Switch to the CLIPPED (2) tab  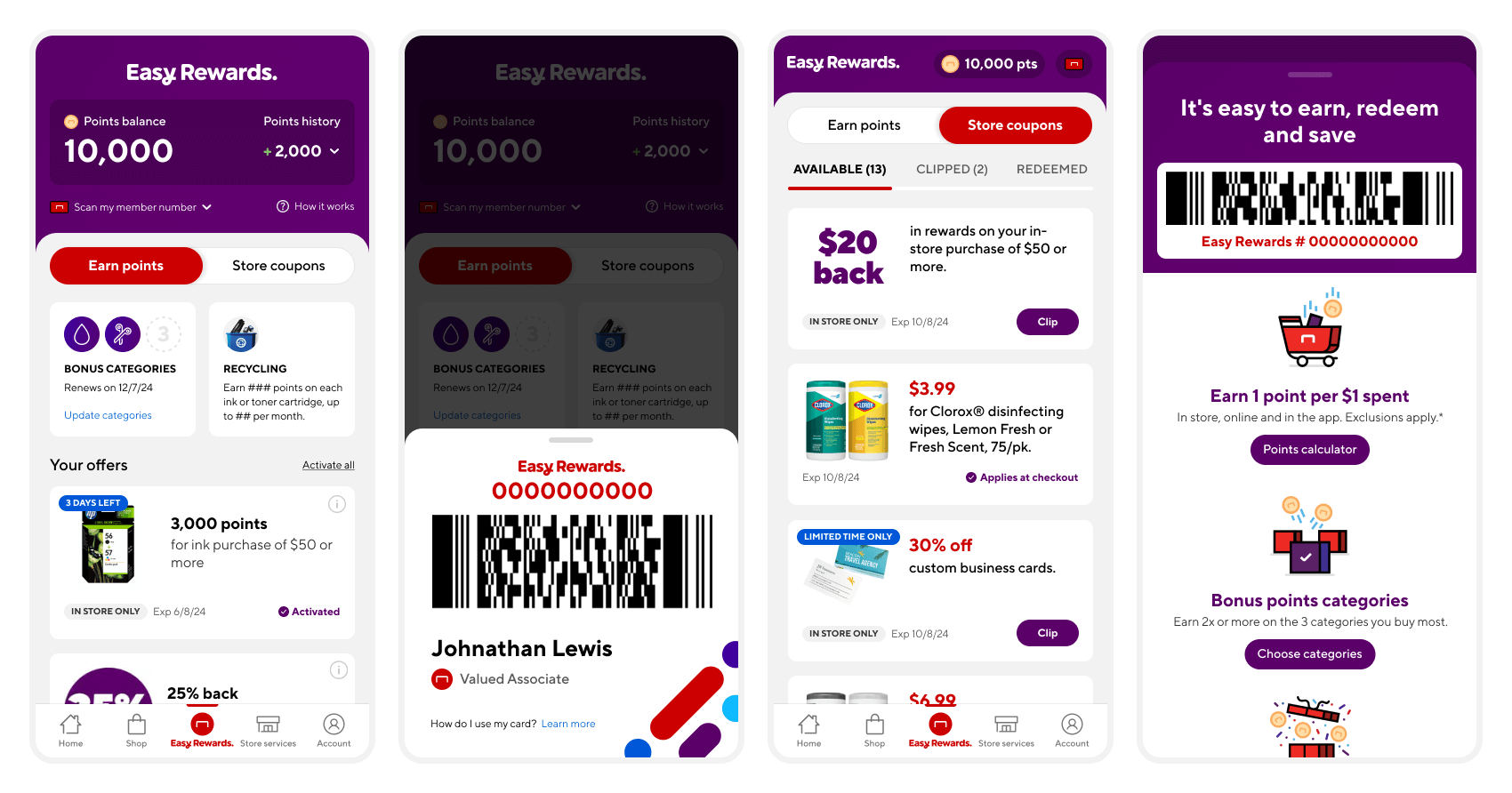pyautogui.click(x=952, y=169)
